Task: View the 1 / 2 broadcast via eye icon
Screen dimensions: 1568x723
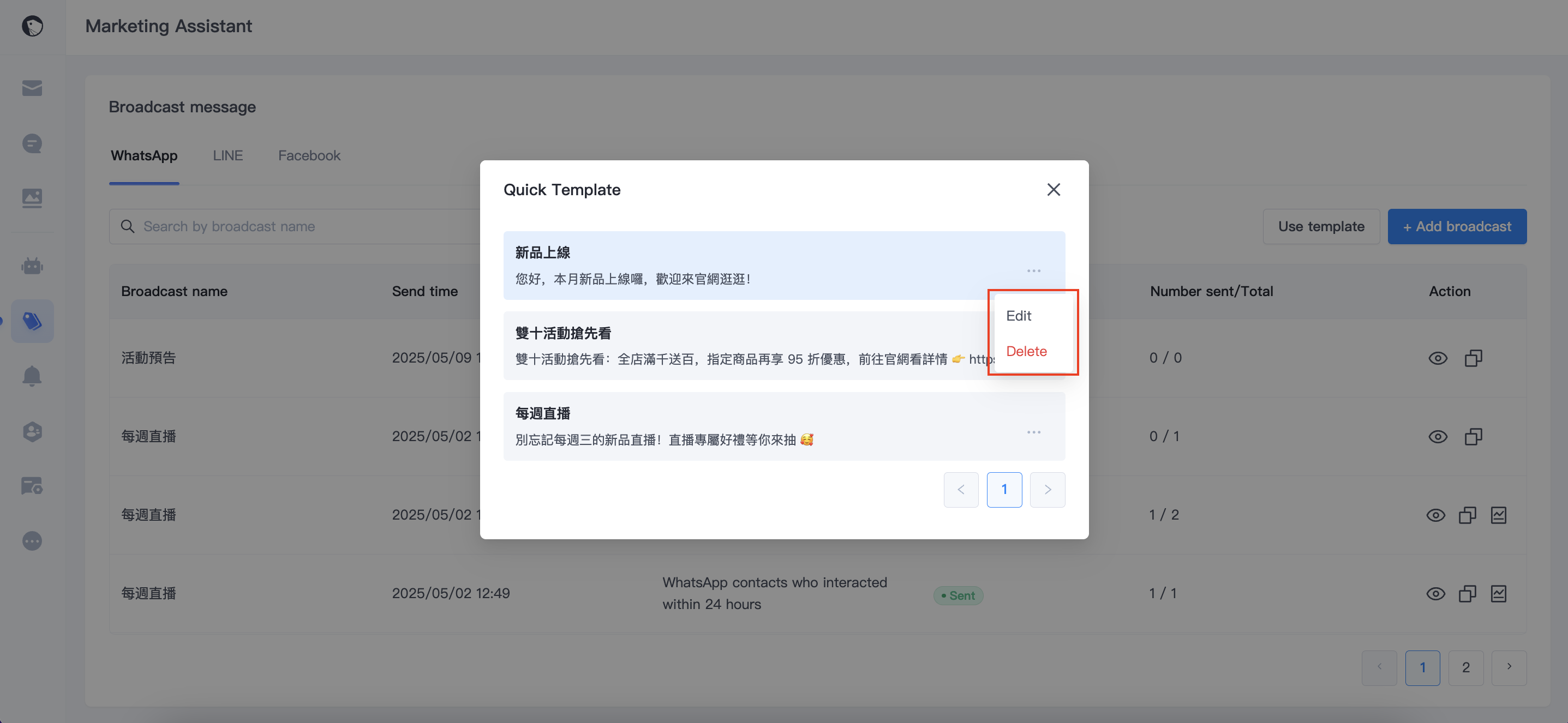Action: point(1436,515)
